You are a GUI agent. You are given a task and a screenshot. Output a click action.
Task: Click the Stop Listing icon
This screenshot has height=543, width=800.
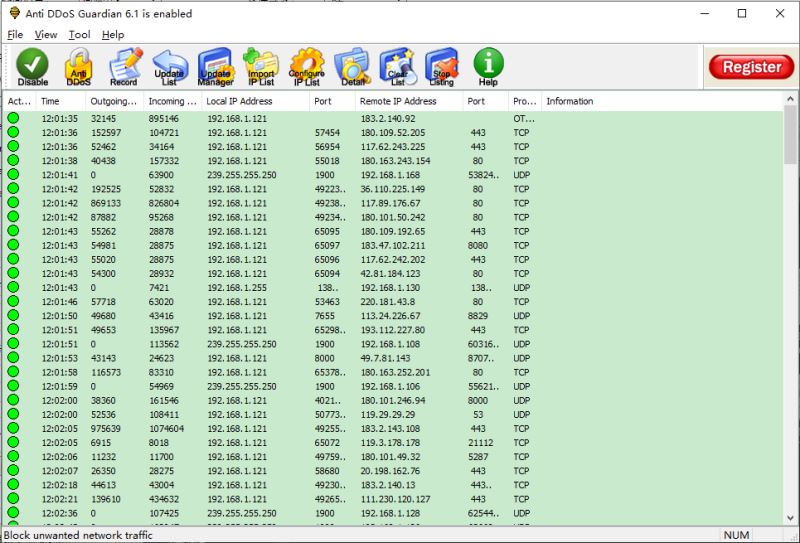[442, 67]
